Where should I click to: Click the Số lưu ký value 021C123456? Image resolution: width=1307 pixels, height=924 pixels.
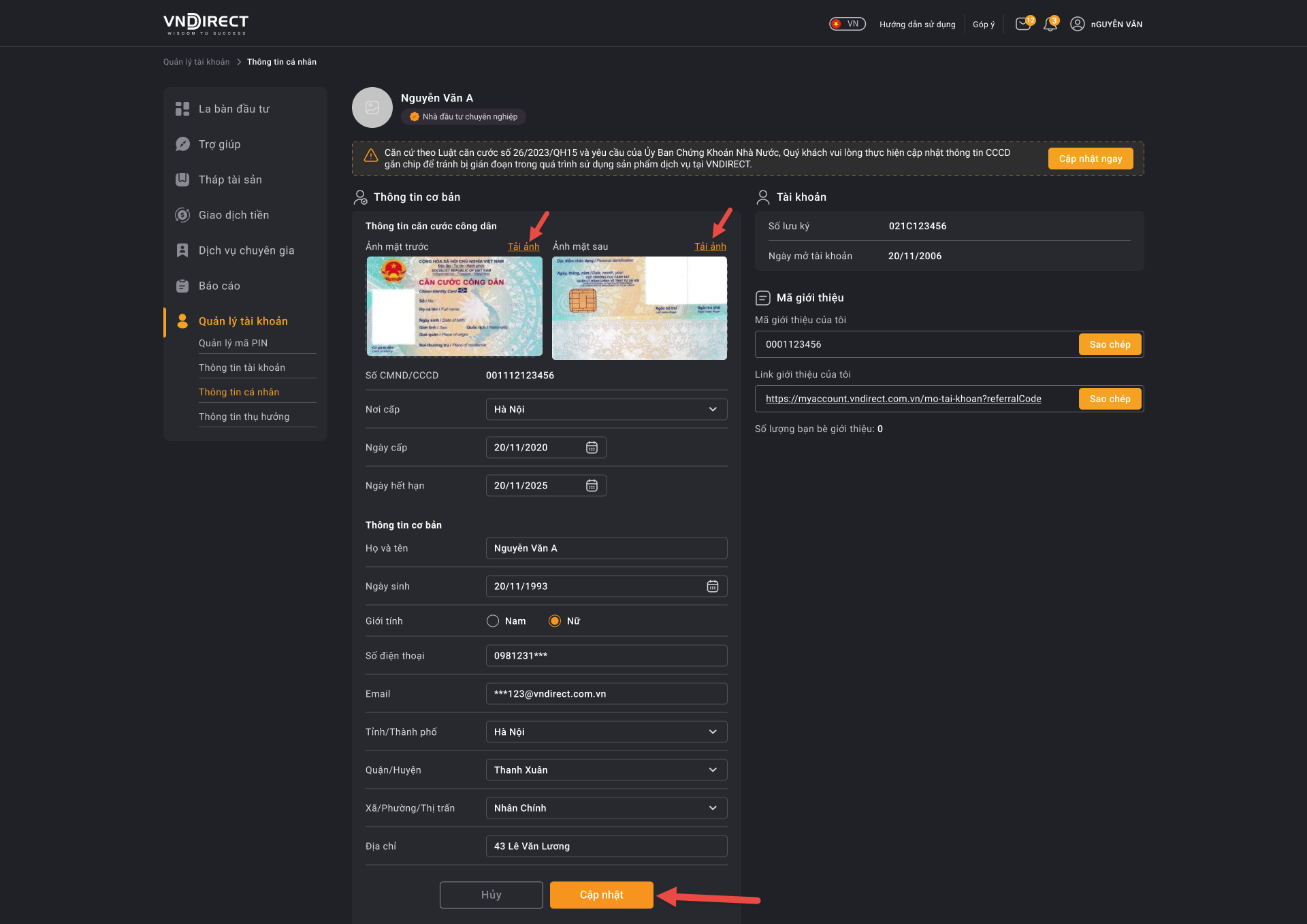click(918, 226)
